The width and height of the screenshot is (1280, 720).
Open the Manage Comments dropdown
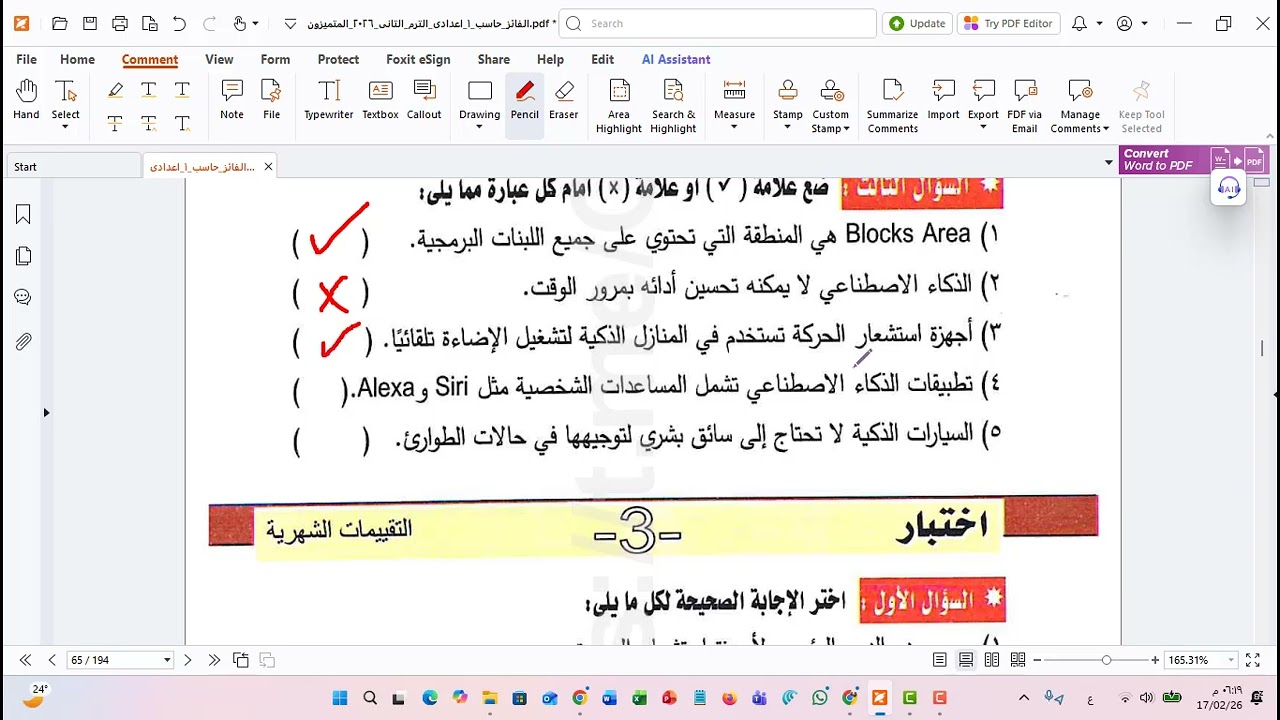pyautogui.click(x=1105, y=129)
